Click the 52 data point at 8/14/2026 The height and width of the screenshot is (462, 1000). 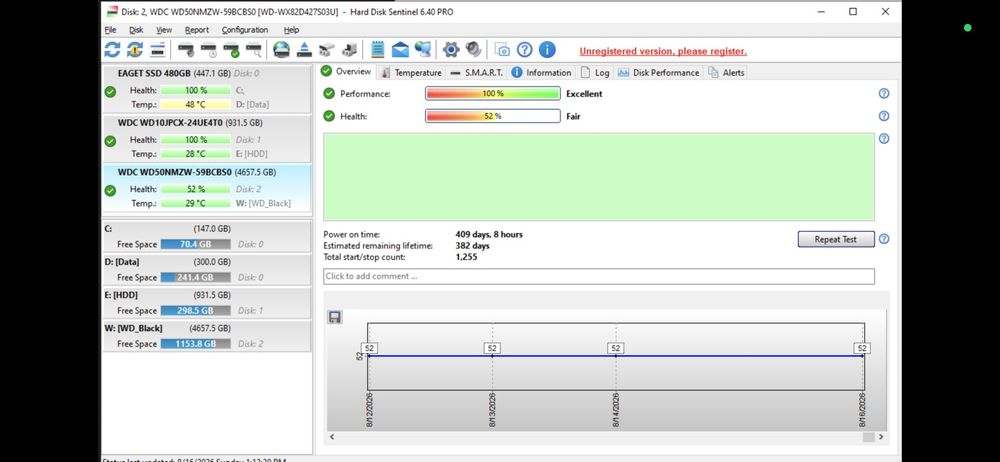615,348
